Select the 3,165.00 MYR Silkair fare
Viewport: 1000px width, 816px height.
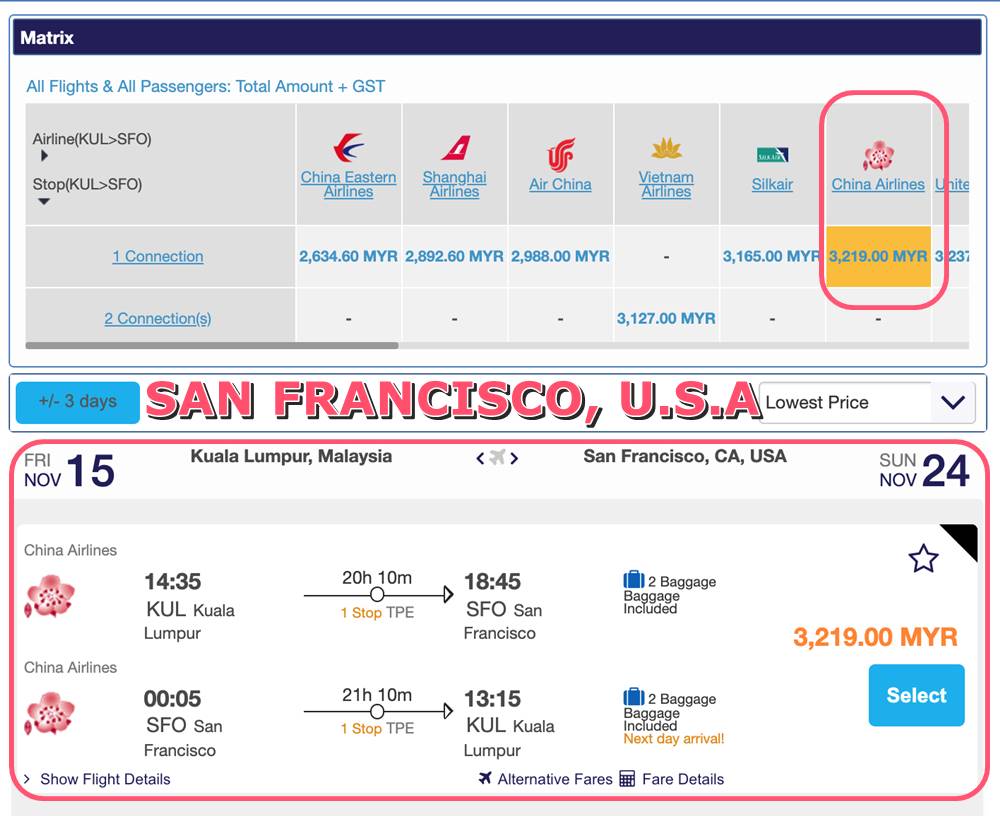tap(772, 256)
